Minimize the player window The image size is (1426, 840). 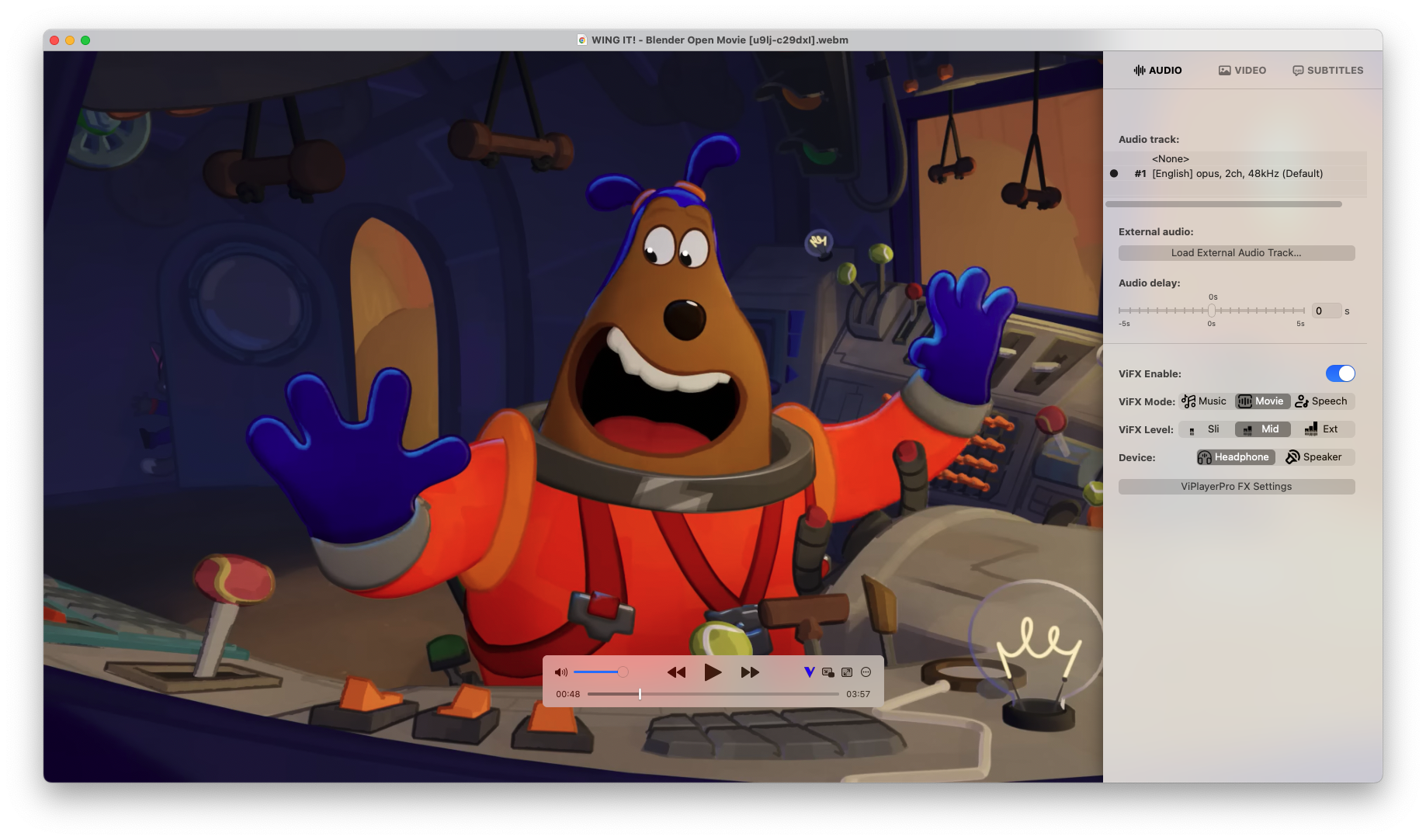coord(70,40)
